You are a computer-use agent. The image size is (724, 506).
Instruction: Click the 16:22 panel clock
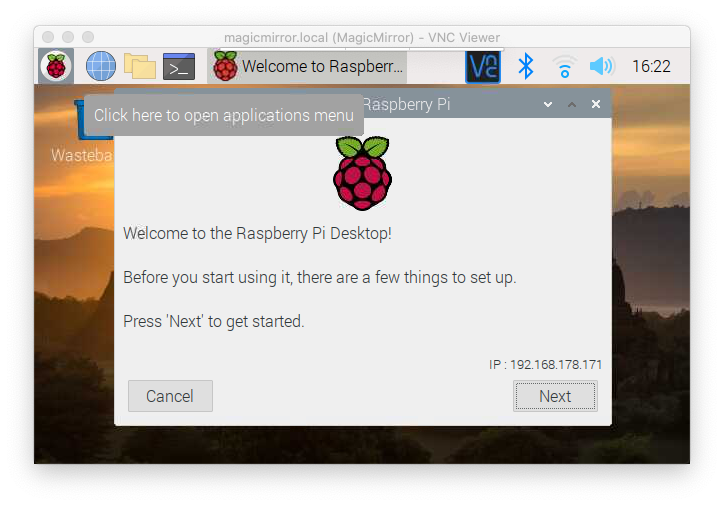tap(651, 66)
